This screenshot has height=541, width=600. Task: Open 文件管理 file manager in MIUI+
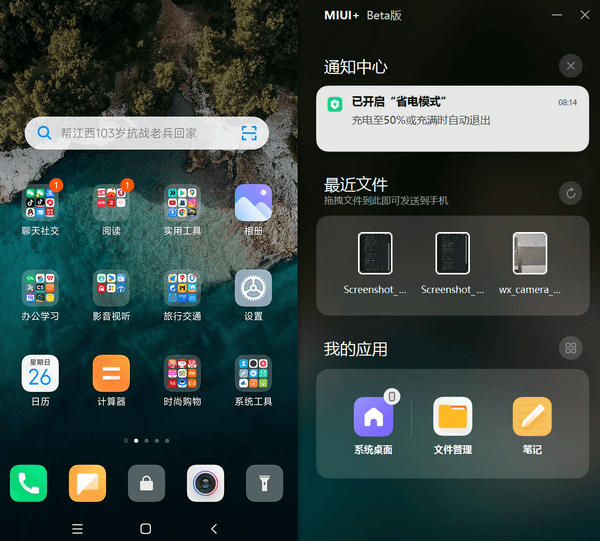(x=452, y=416)
